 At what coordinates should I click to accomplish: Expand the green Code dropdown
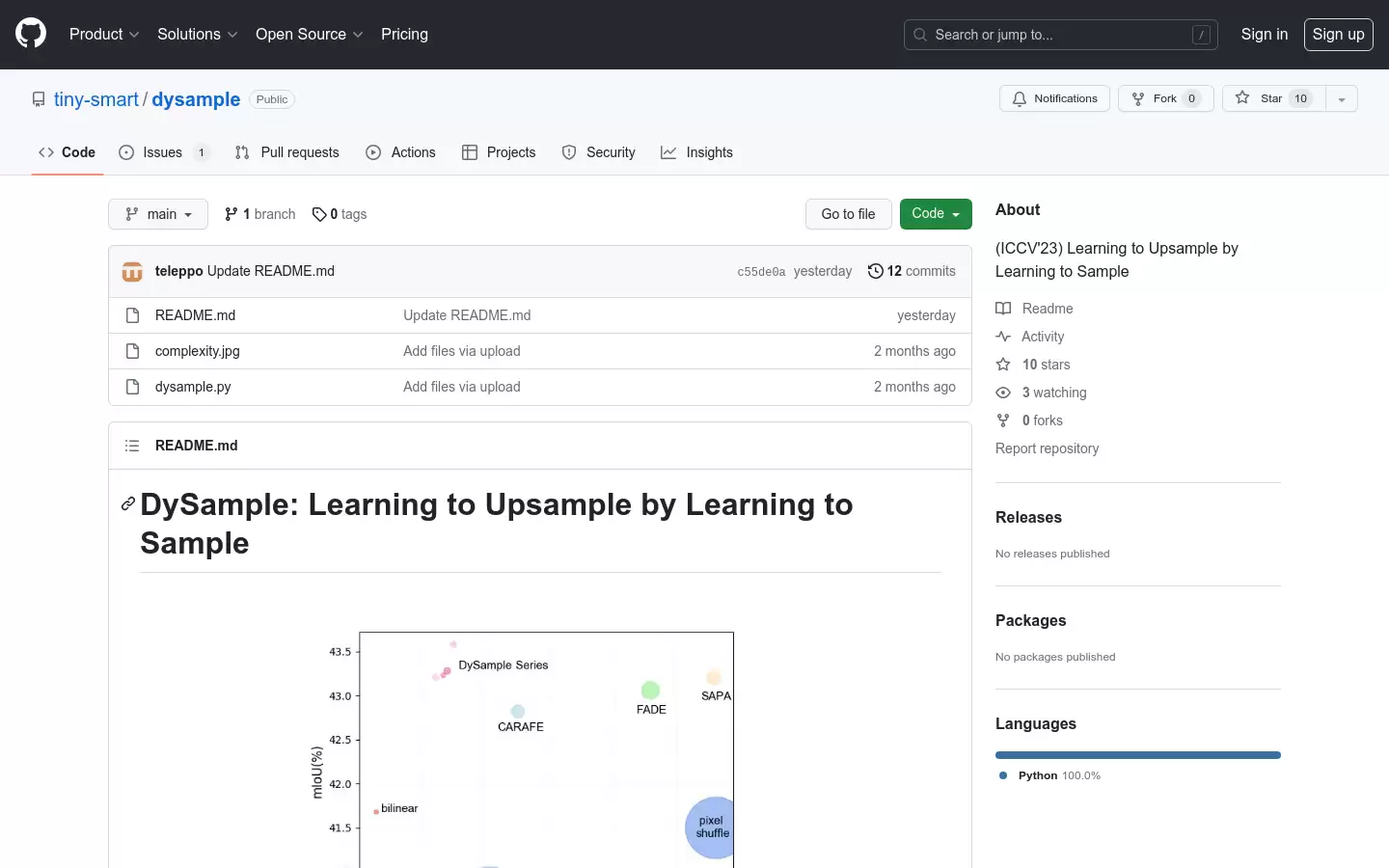pyautogui.click(x=936, y=214)
